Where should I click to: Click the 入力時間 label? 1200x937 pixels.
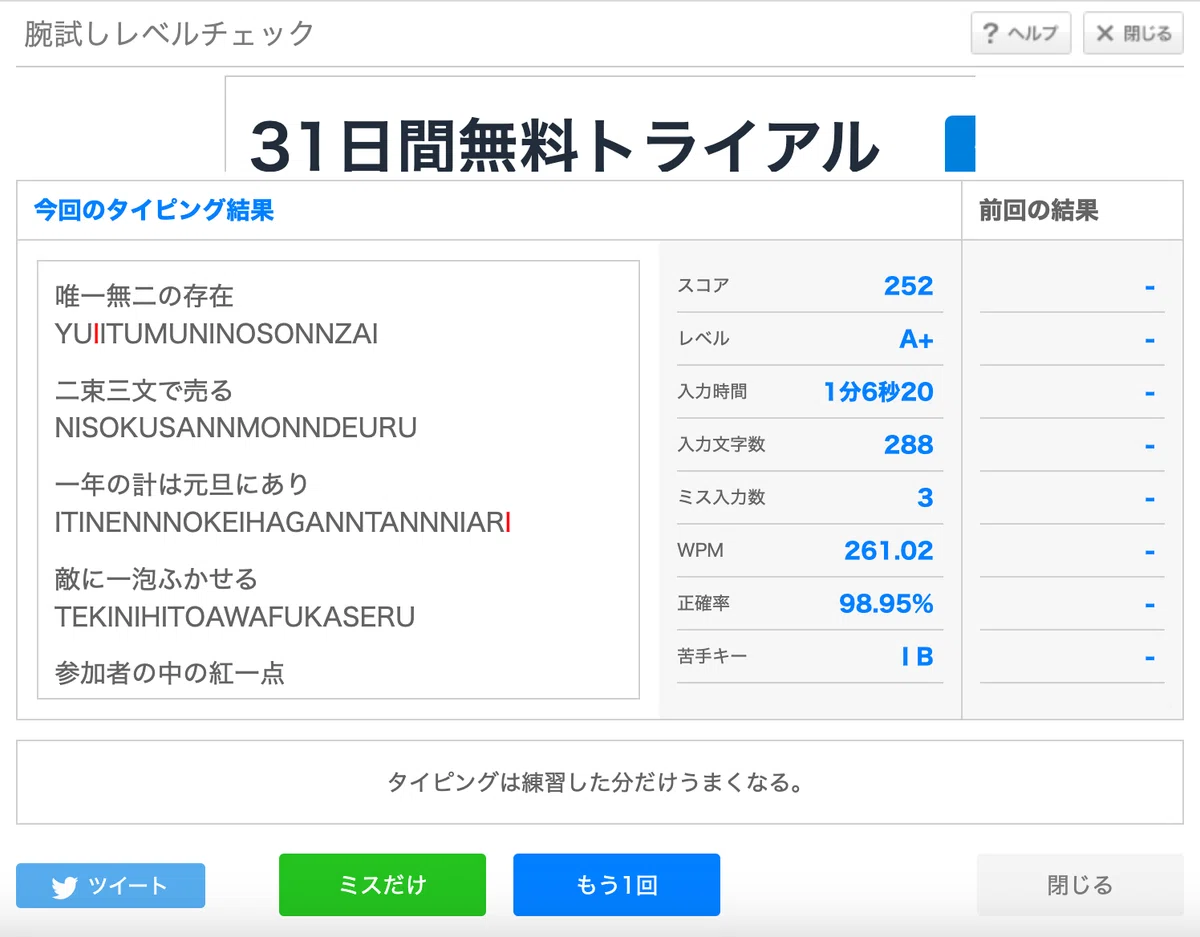click(x=712, y=392)
